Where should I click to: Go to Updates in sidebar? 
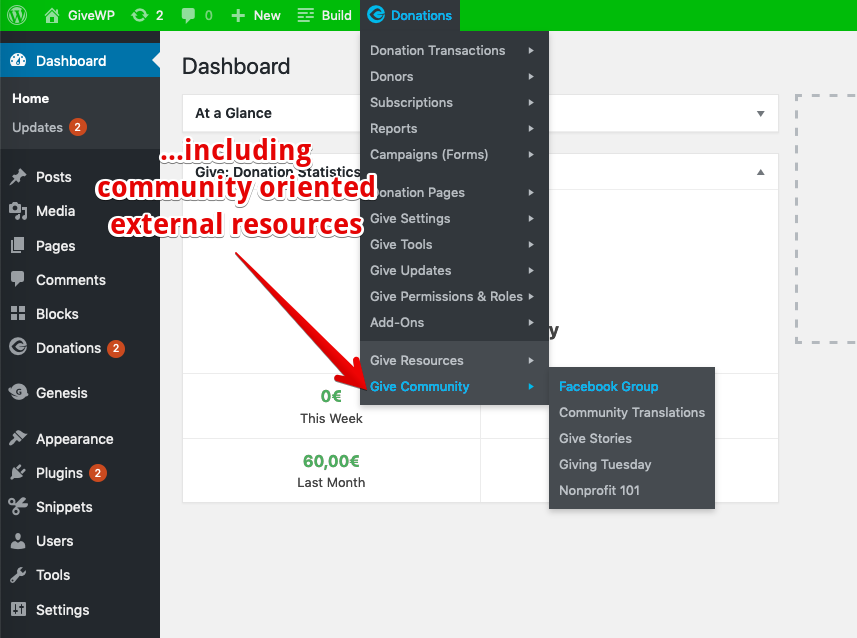coord(38,127)
